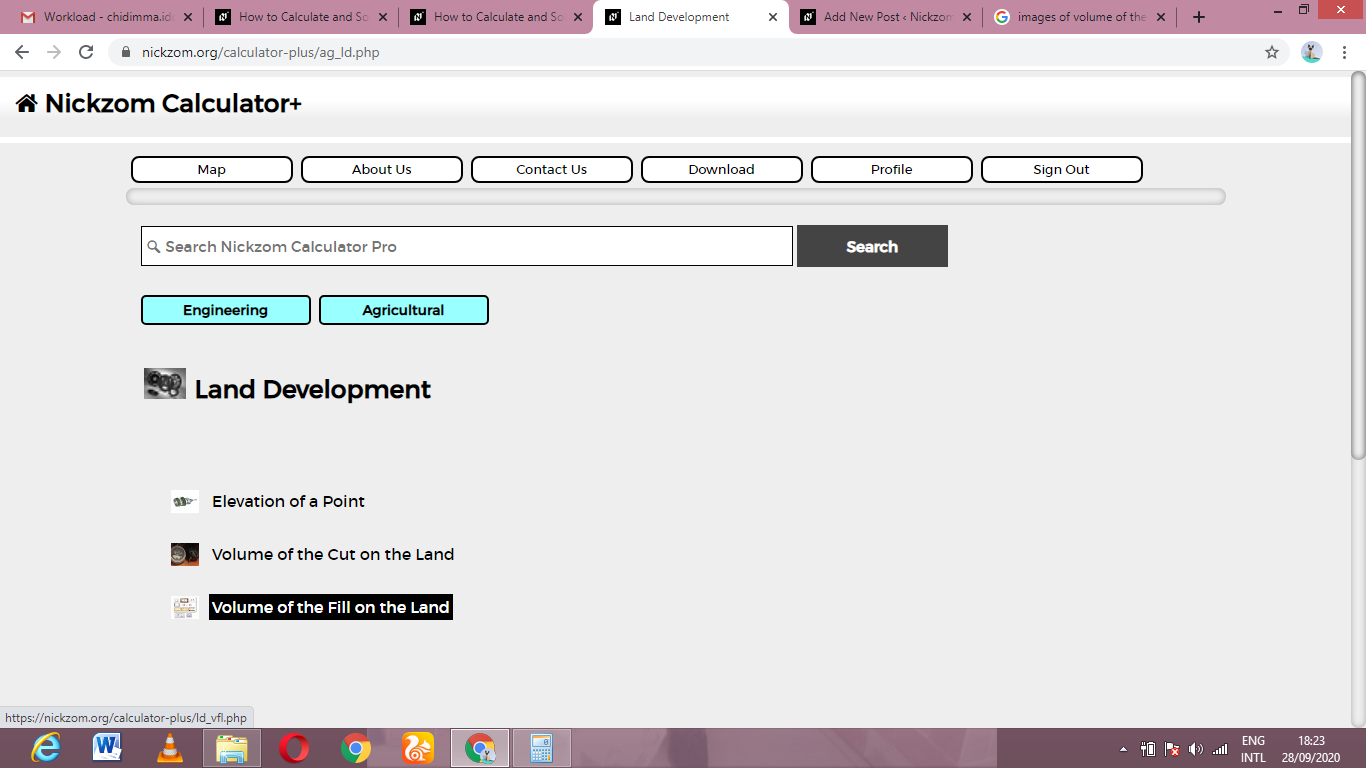
Task: Click the Search button
Action: pos(872,246)
